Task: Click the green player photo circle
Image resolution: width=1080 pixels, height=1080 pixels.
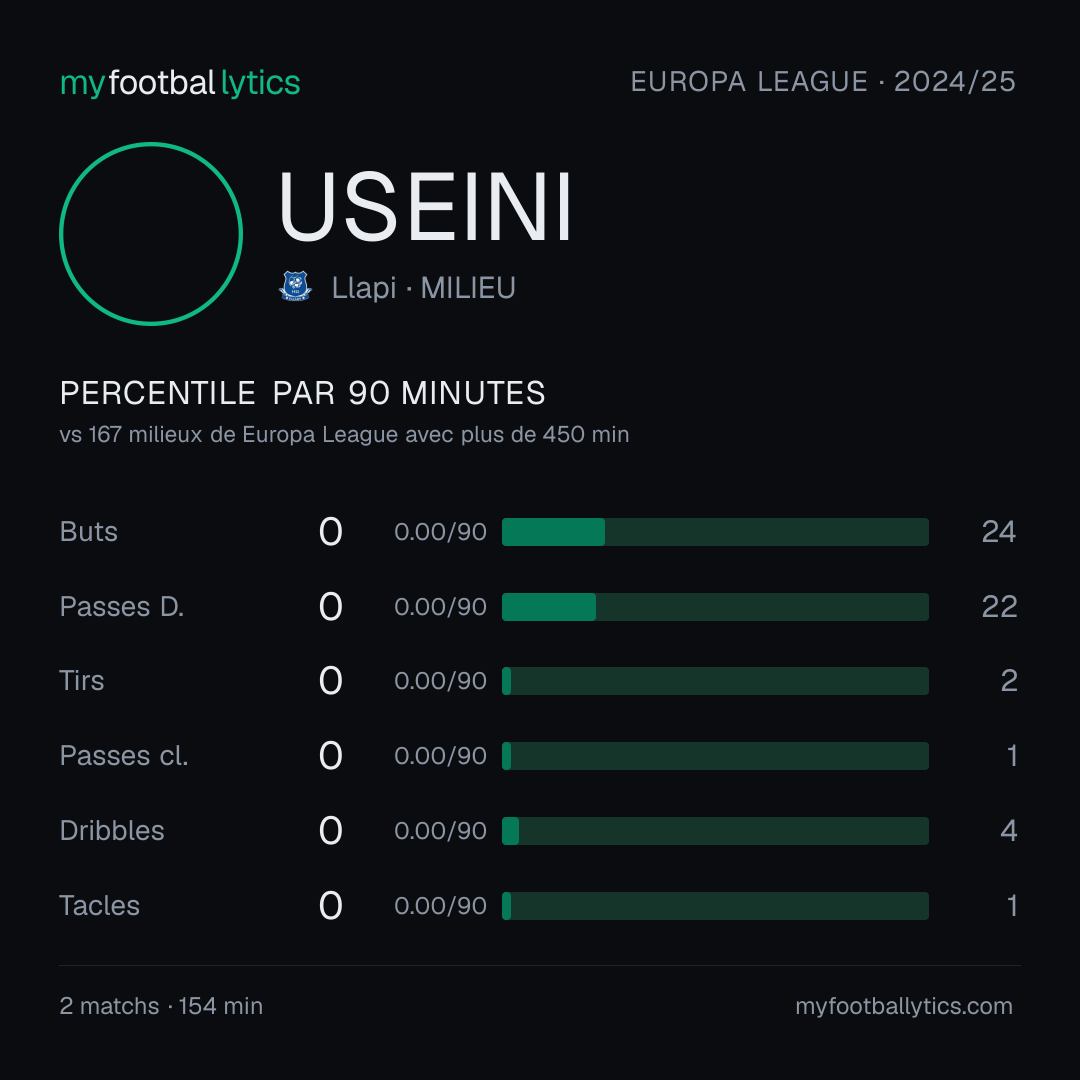Action: pos(151,233)
